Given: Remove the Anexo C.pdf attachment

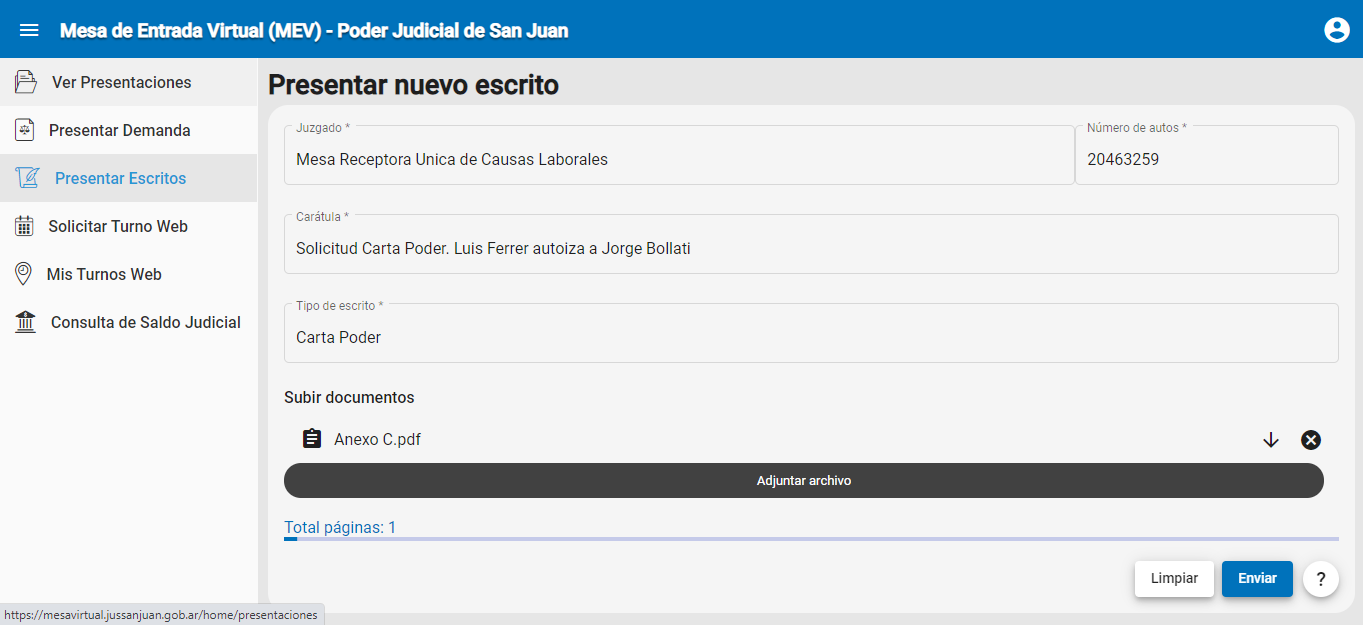Looking at the screenshot, I should click(1310, 440).
